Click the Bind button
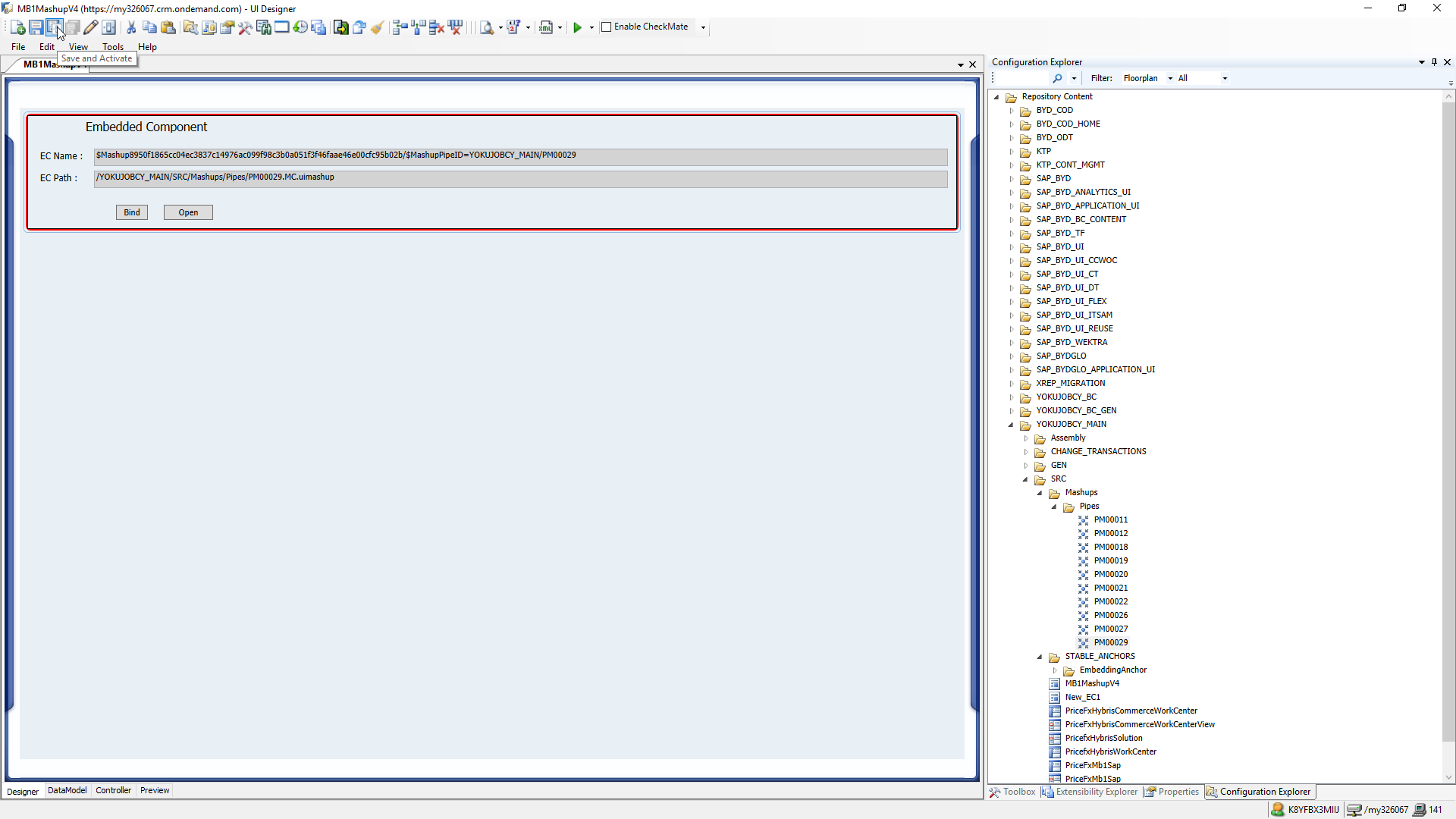The image size is (1456, 819). click(x=132, y=212)
